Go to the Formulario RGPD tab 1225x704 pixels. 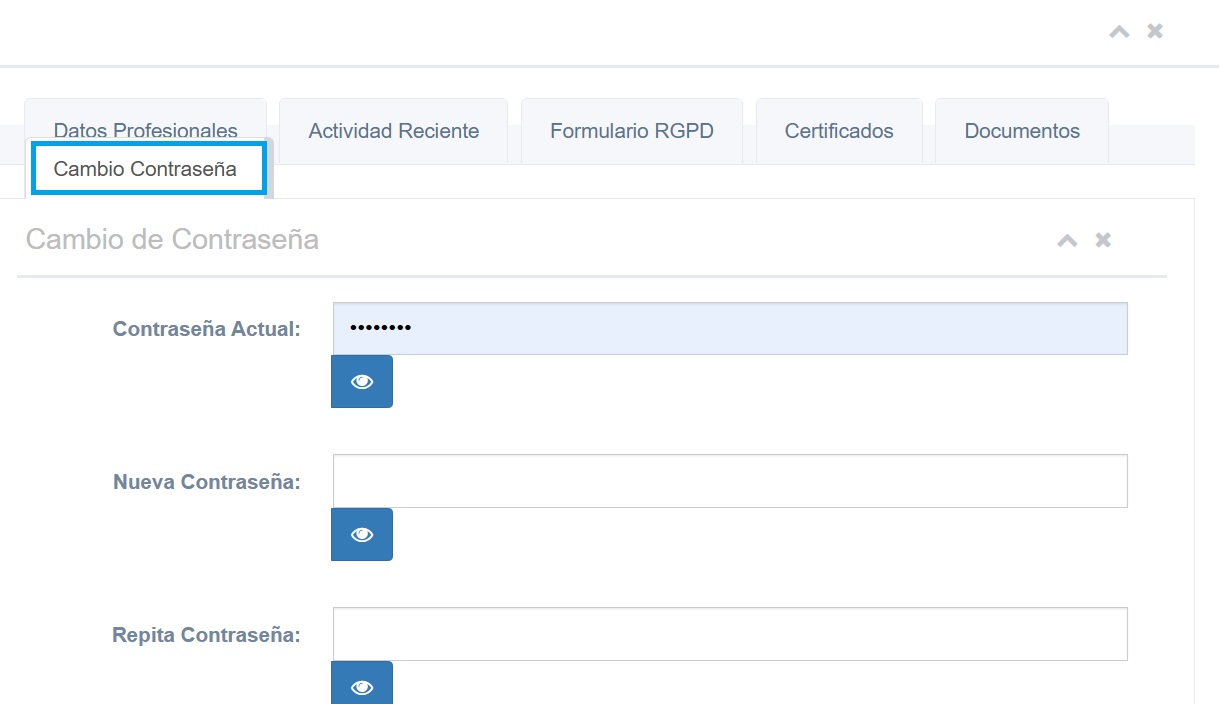(631, 131)
